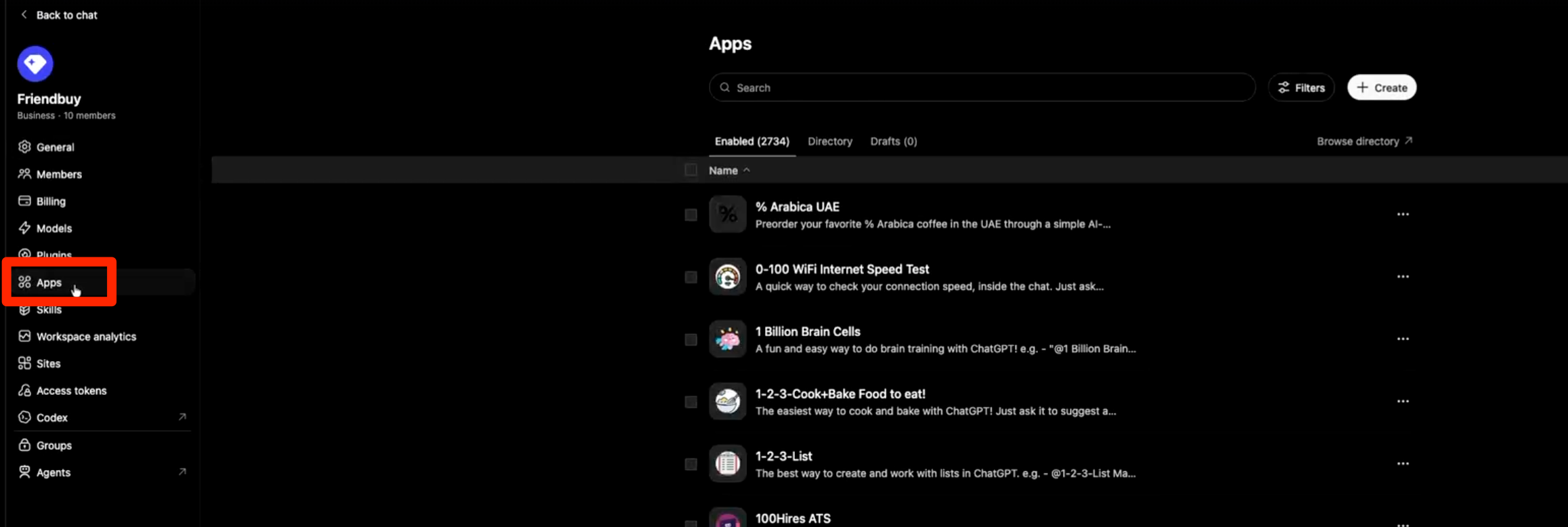The width and height of the screenshot is (1568, 527).
Task: Click the Friendbuy workspace logo
Action: (35, 64)
